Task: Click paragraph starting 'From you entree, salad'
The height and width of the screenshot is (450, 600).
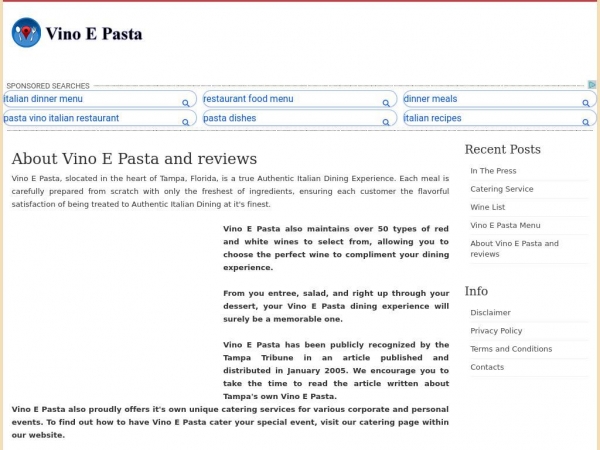Action: pyautogui.click(x=336, y=306)
